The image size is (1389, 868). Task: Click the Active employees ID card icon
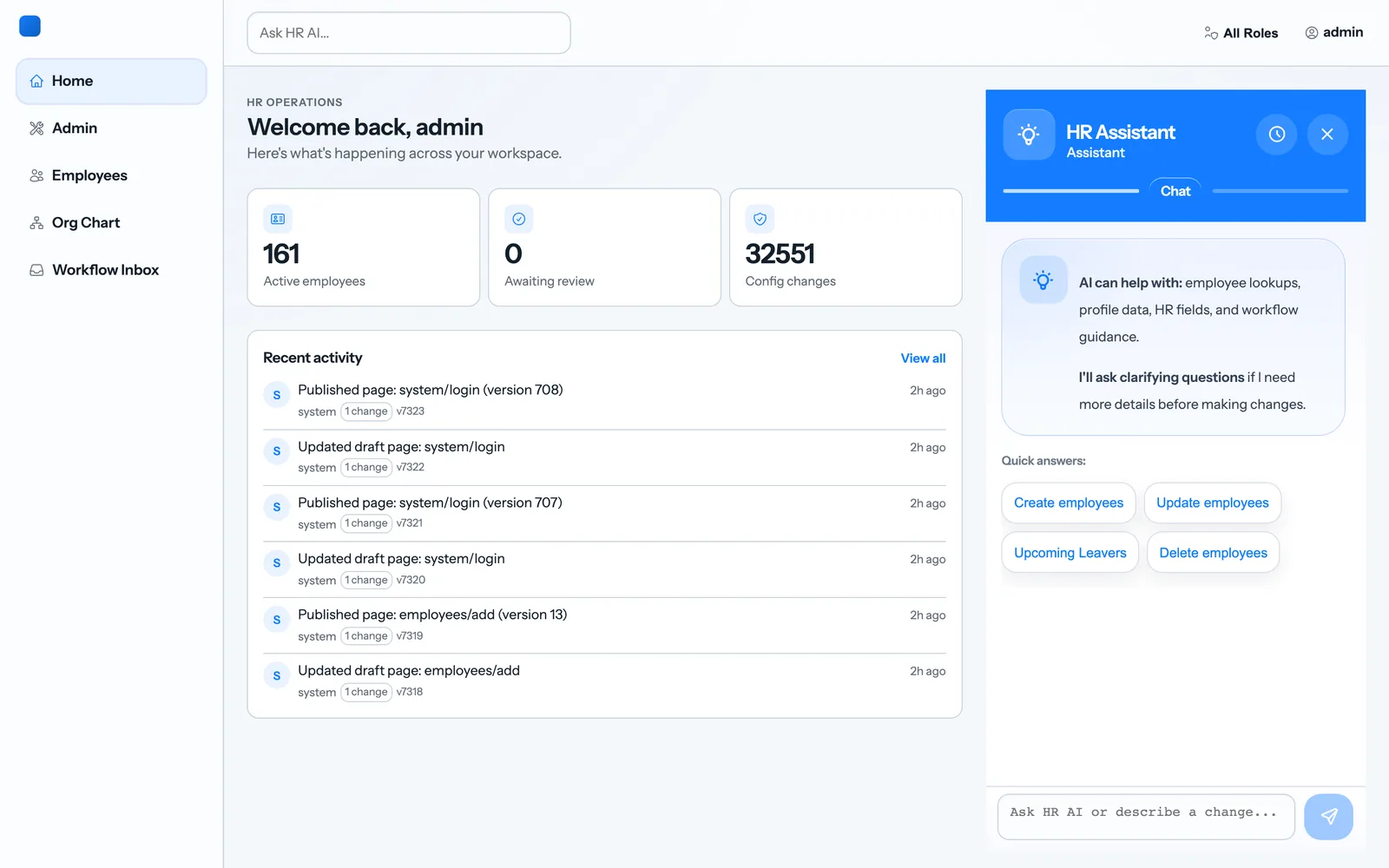[278, 219]
